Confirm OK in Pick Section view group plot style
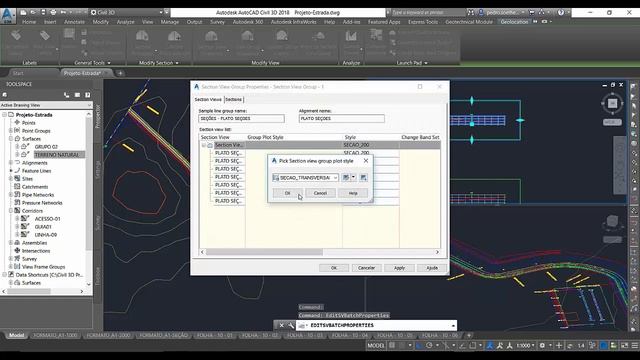 pyautogui.click(x=288, y=193)
